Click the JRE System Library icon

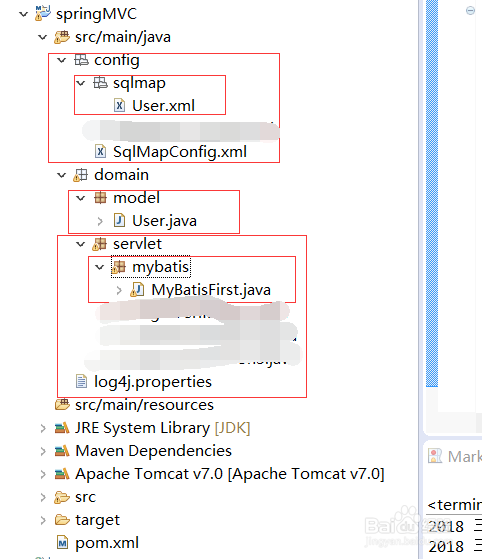(x=62, y=427)
